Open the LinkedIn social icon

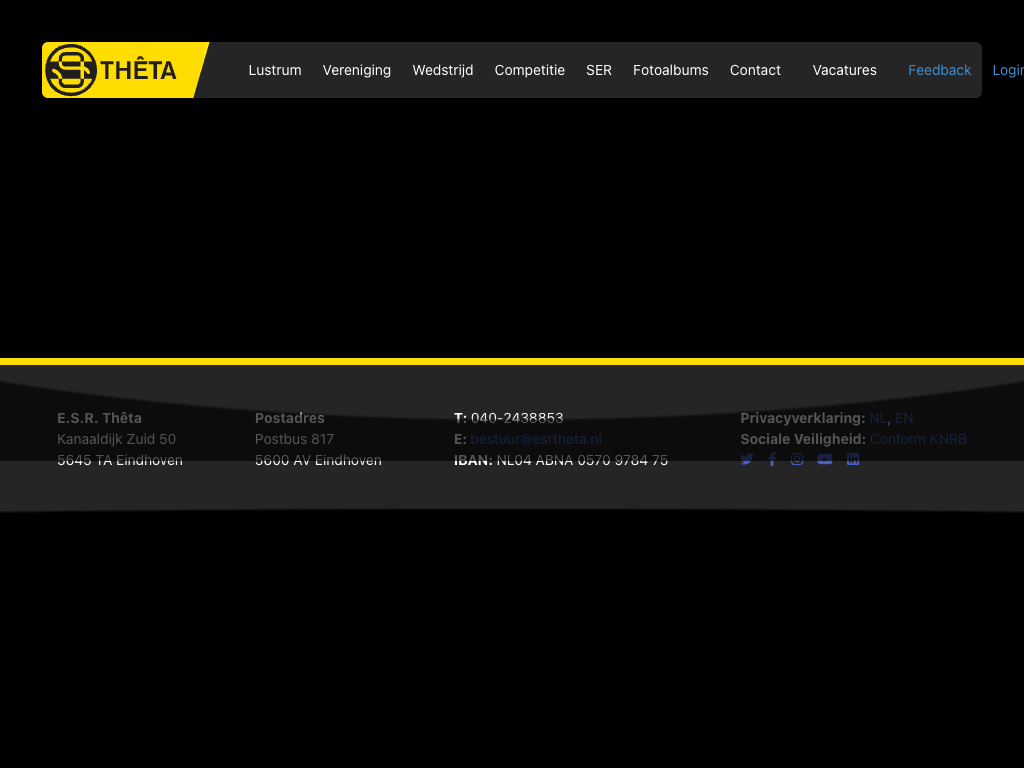click(853, 460)
